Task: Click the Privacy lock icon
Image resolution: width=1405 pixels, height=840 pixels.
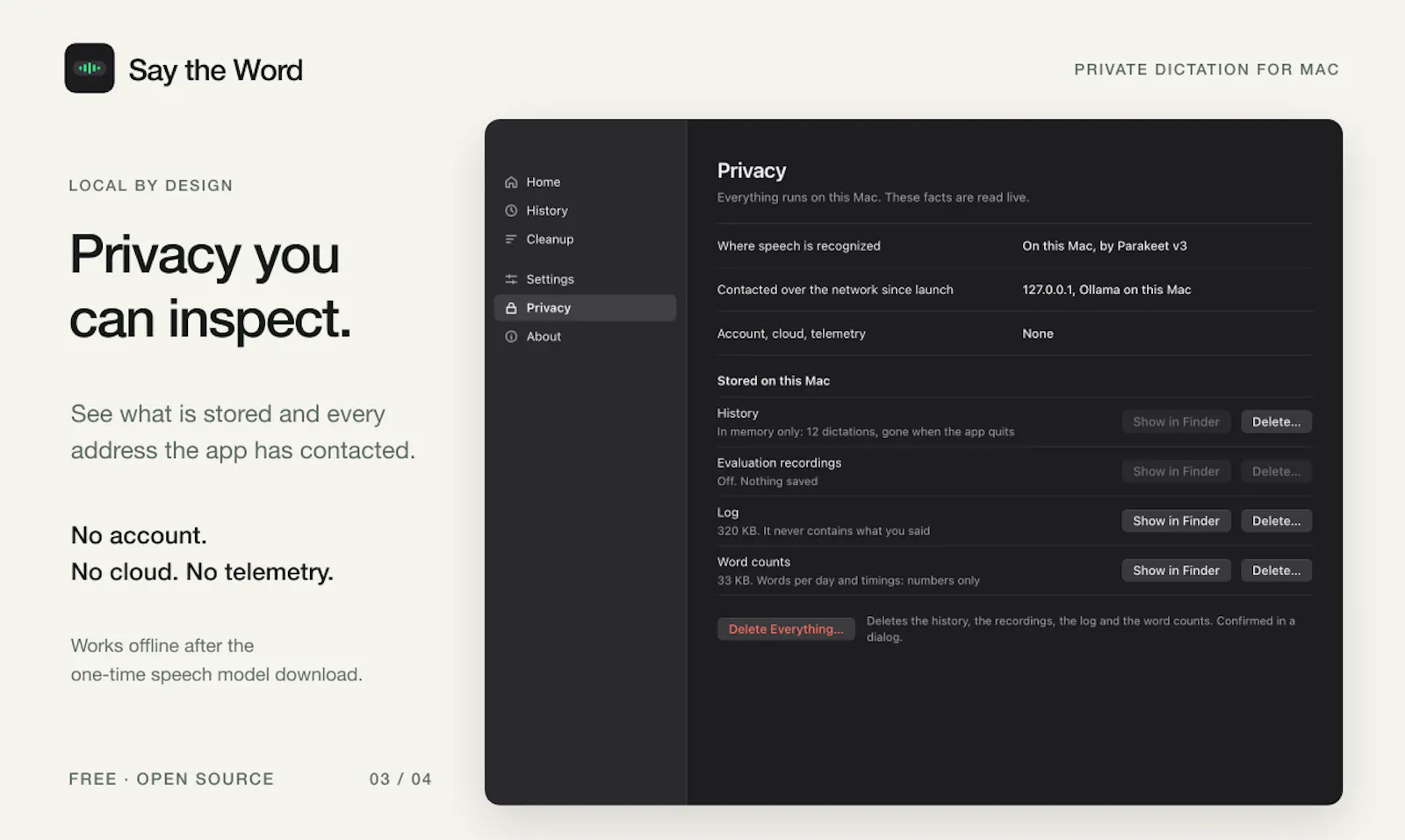Action: pos(511,308)
